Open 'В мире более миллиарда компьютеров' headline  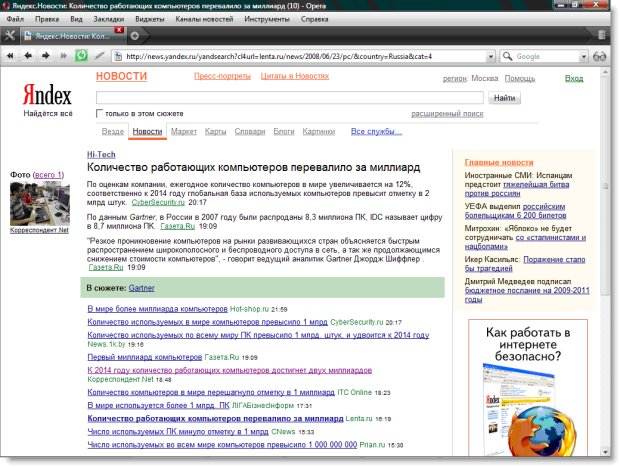[157, 309]
